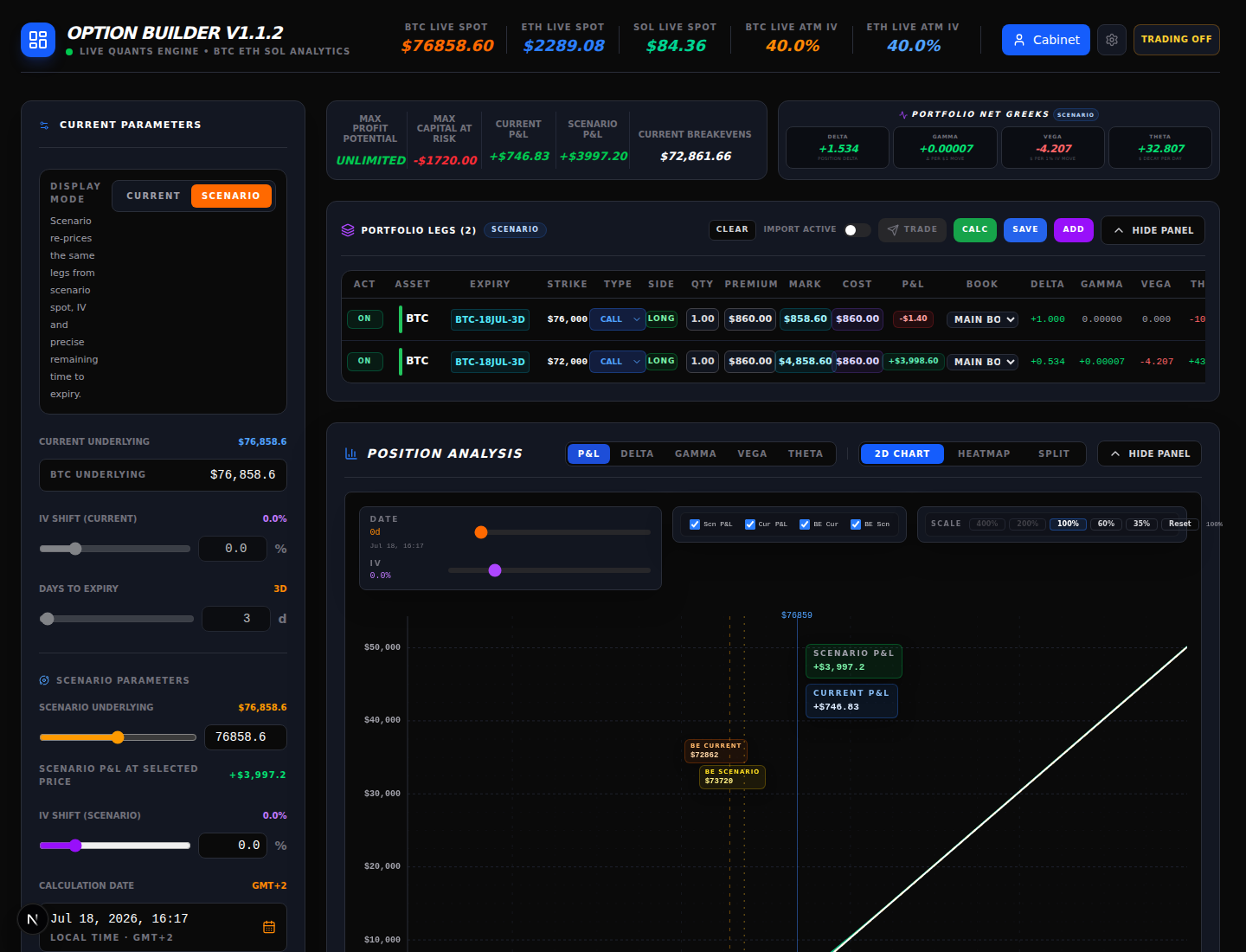Switch to SPLIT view
The image size is (1246, 952).
(1054, 453)
